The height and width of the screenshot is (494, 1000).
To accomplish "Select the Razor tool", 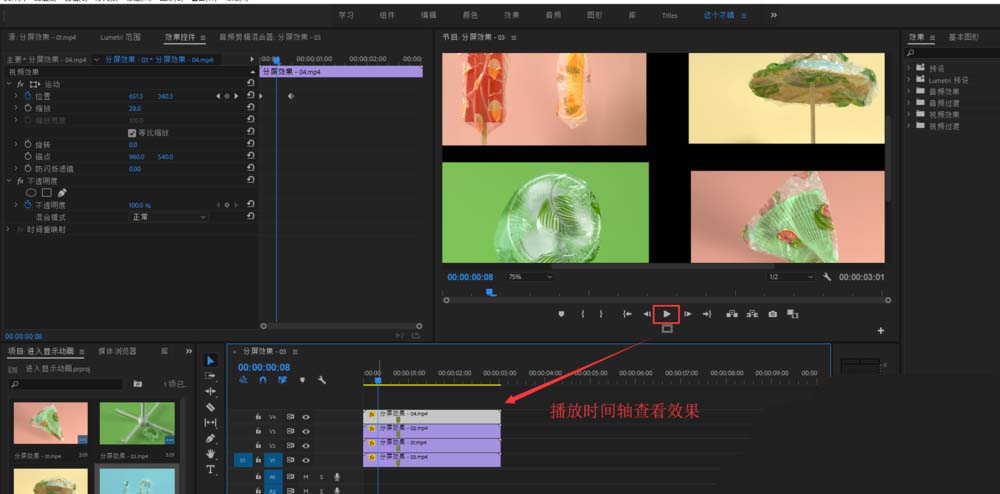I will click(210, 407).
